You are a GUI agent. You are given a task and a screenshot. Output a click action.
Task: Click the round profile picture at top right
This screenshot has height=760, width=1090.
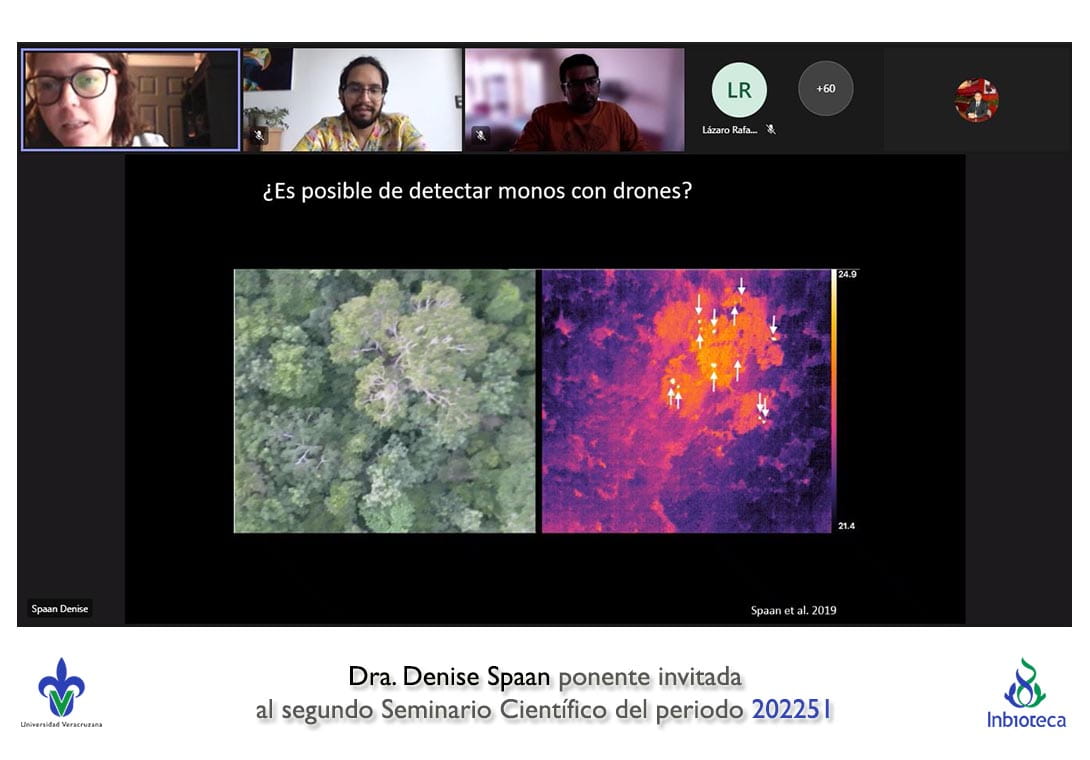[976, 100]
